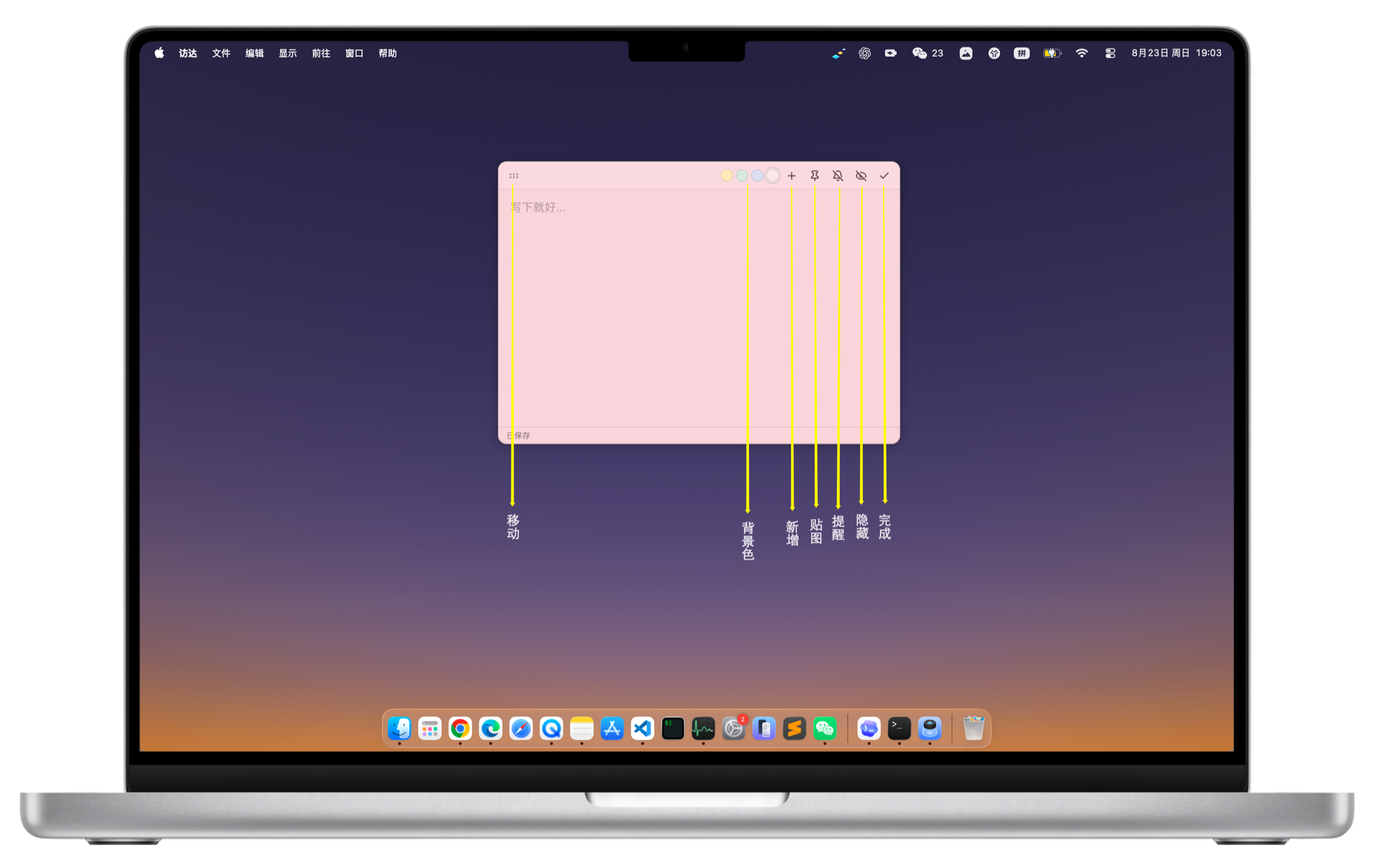Open the 访达 menu

pos(188,53)
